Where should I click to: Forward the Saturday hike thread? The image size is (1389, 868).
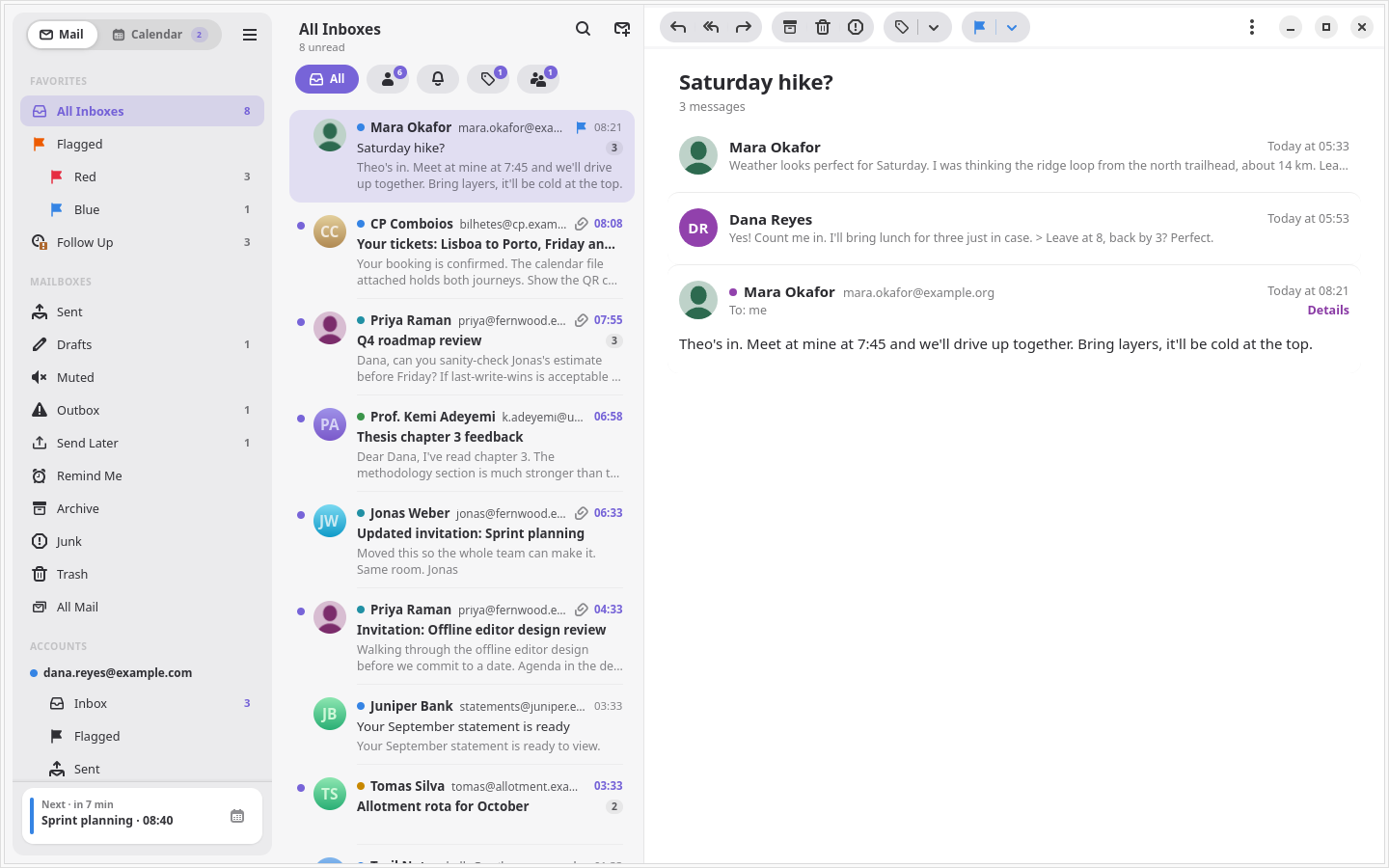(744, 27)
